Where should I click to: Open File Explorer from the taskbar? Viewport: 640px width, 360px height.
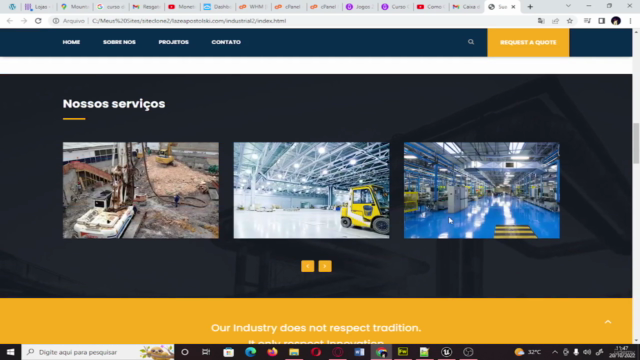click(x=294, y=352)
